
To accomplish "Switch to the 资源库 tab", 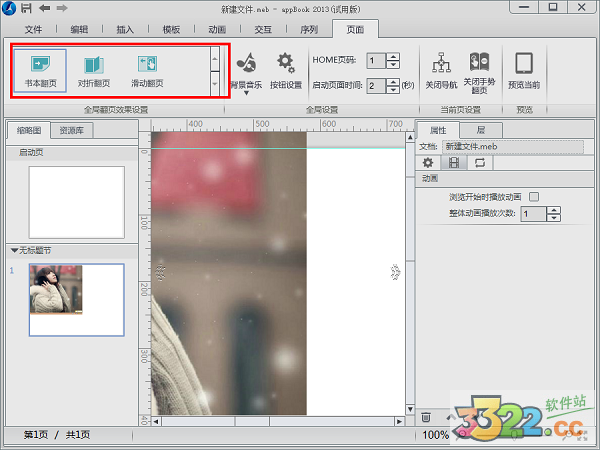I will pos(72,130).
